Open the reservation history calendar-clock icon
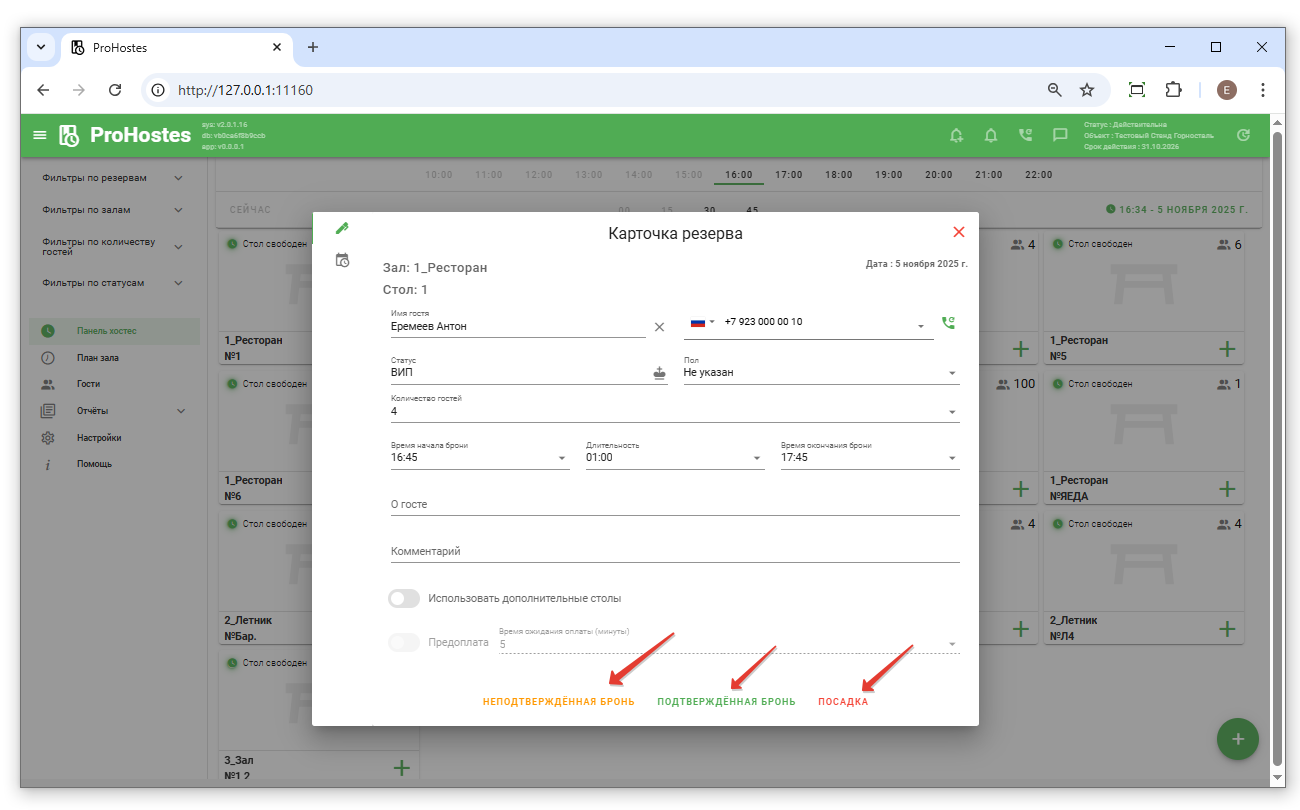Image resolution: width=1300 pixels, height=810 pixels. (x=342, y=260)
